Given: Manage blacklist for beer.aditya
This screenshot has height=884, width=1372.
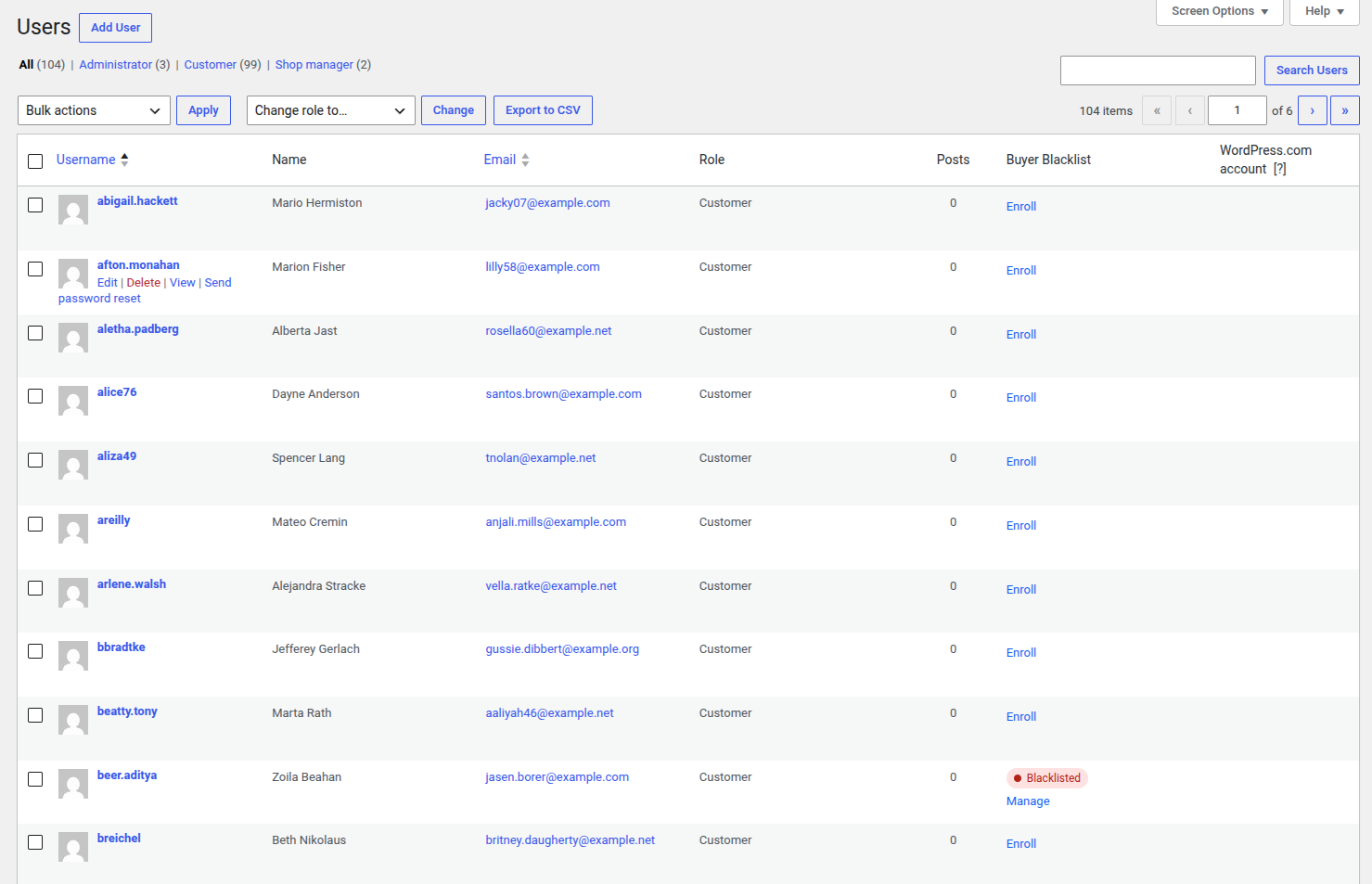Looking at the screenshot, I should (1028, 801).
